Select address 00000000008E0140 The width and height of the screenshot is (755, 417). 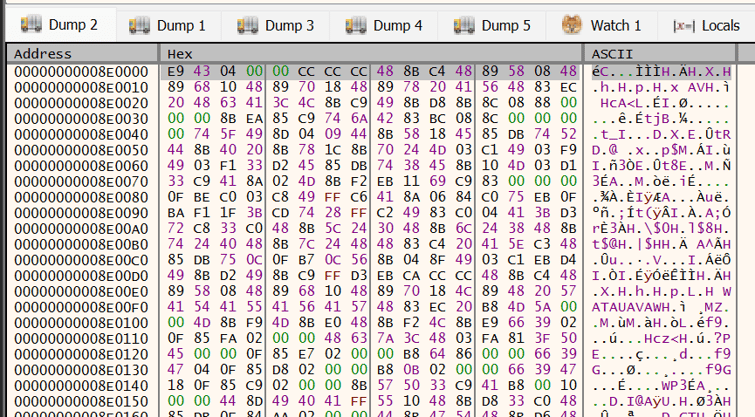click(81, 386)
